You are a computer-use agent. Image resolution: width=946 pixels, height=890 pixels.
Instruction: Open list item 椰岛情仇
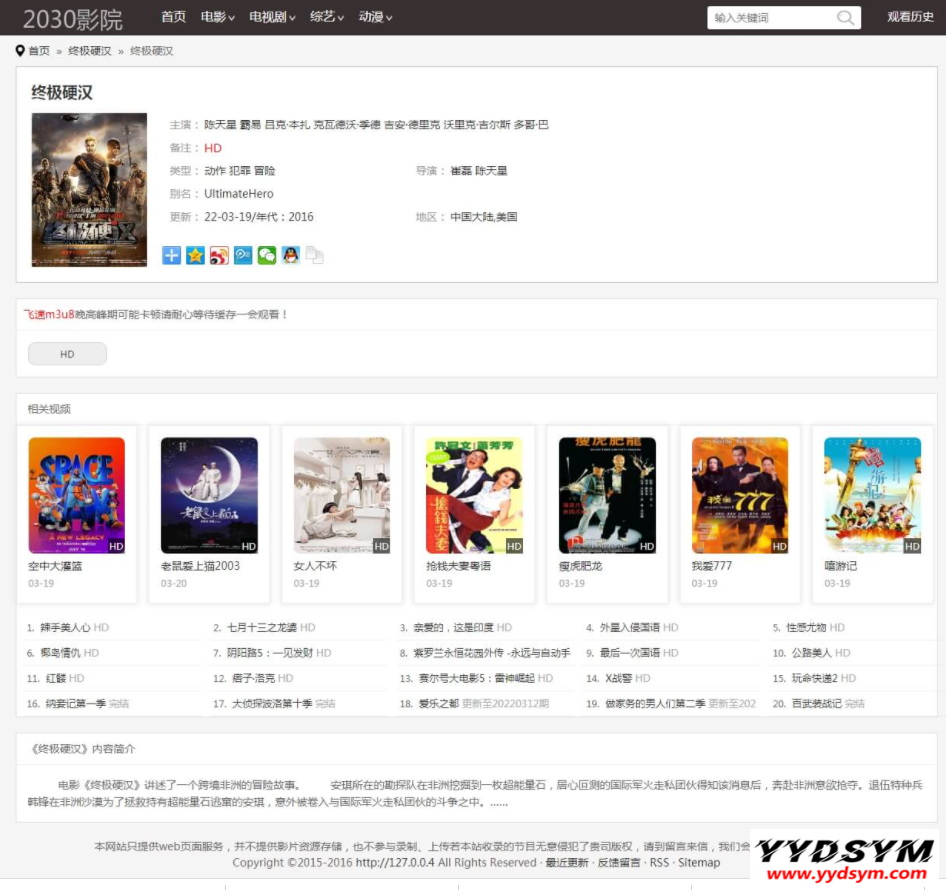tap(60, 653)
